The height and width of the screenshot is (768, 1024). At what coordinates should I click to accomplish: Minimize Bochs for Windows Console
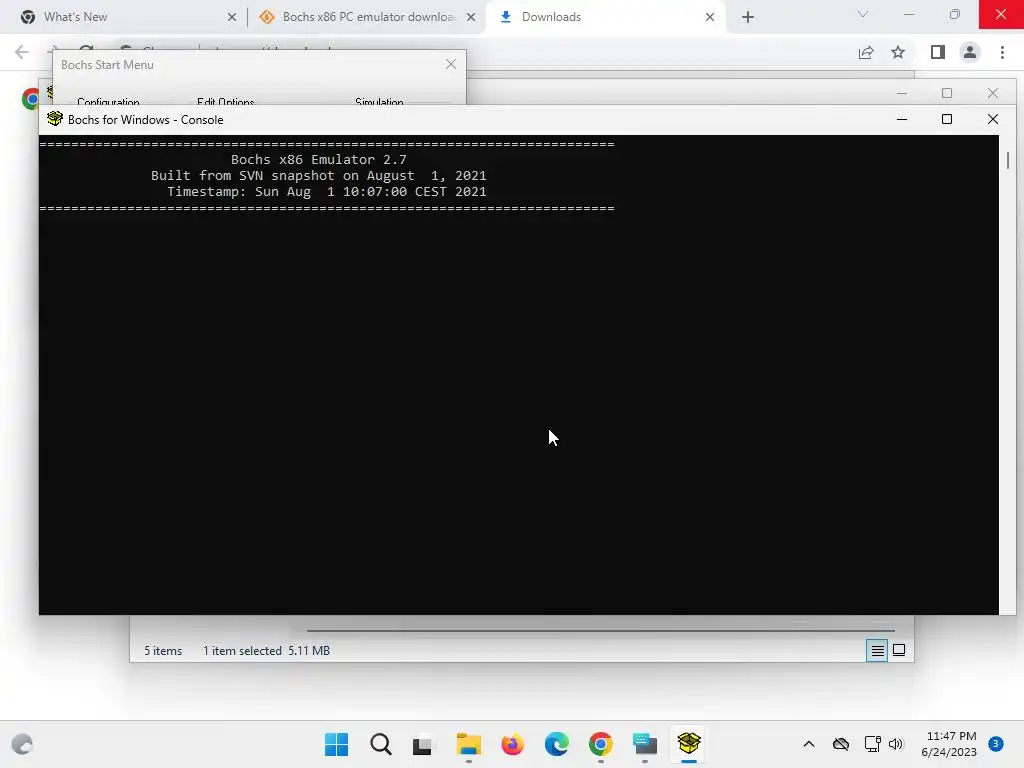coord(902,119)
